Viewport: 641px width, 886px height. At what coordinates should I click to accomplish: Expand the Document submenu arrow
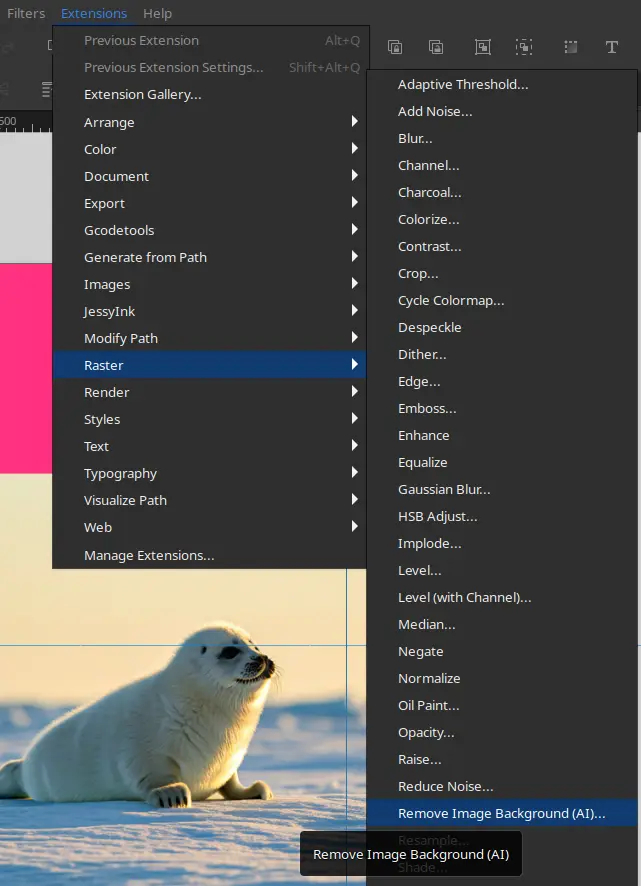(x=354, y=176)
